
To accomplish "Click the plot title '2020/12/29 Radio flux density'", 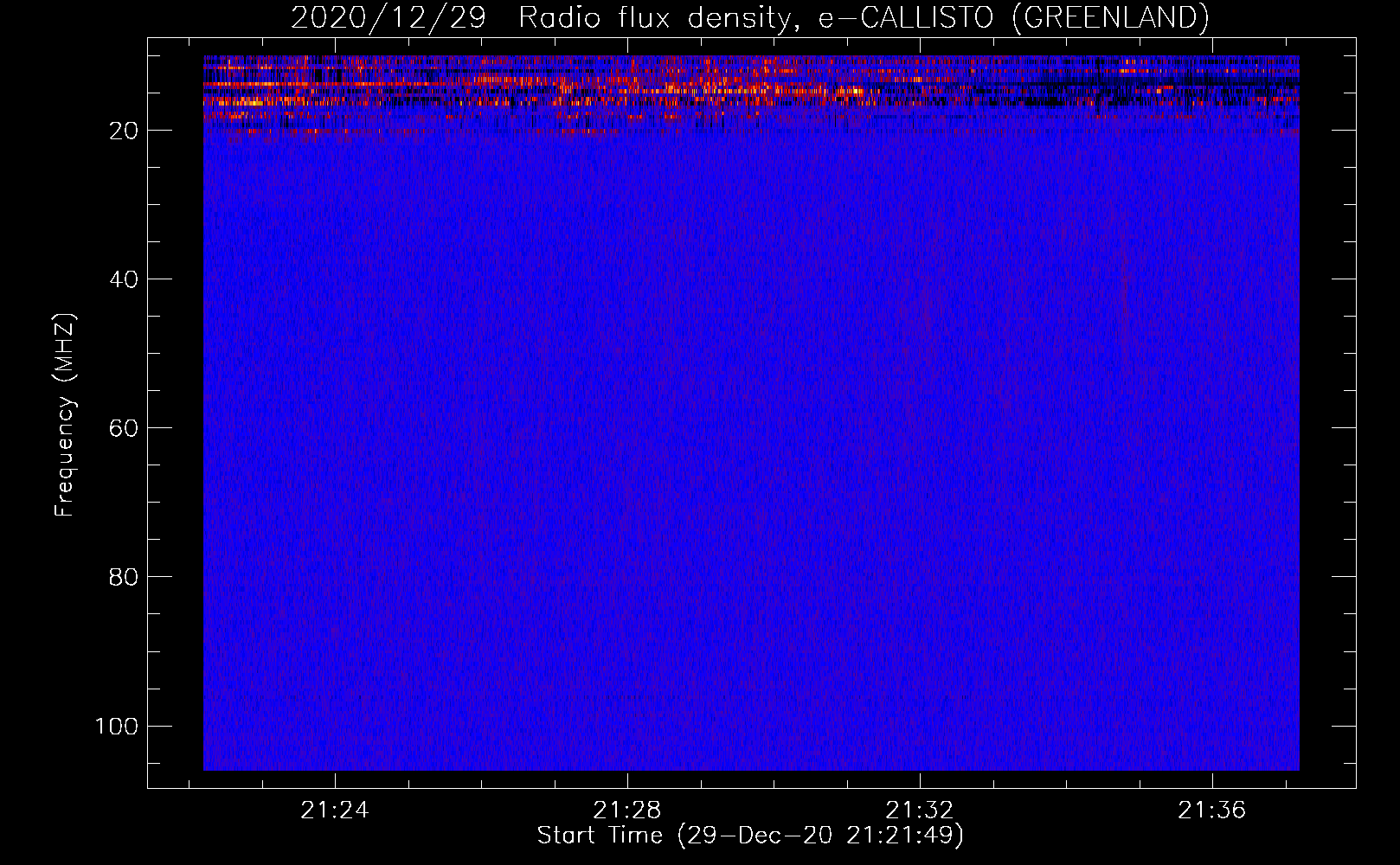I will pos(749,17).
